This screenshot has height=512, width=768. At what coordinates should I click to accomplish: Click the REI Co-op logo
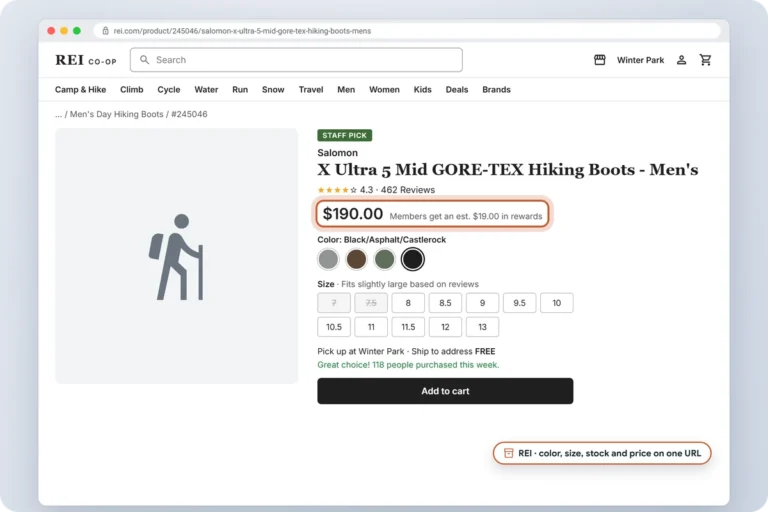86,60
